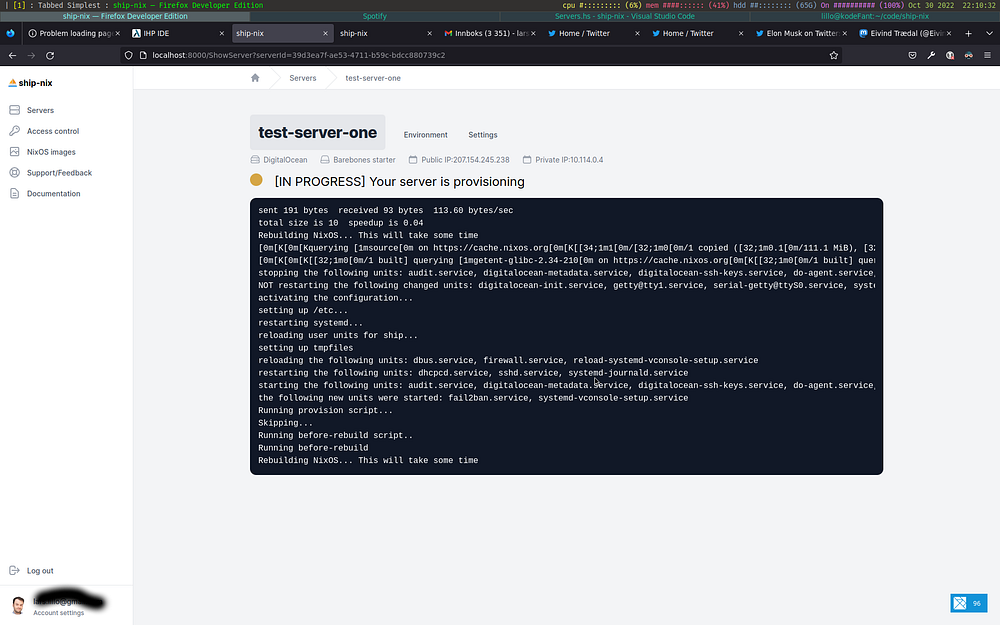Click the Documentation file icon
The width and height of the screenshot is (1000, 625).
pyautogui.click(x=15, y=193)
